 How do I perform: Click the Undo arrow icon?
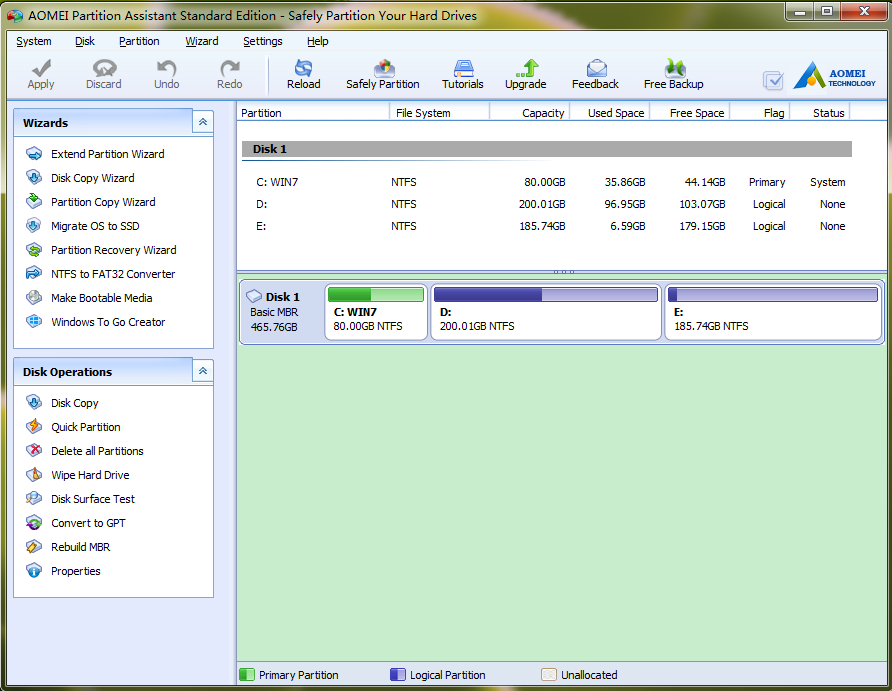point(166,68)
